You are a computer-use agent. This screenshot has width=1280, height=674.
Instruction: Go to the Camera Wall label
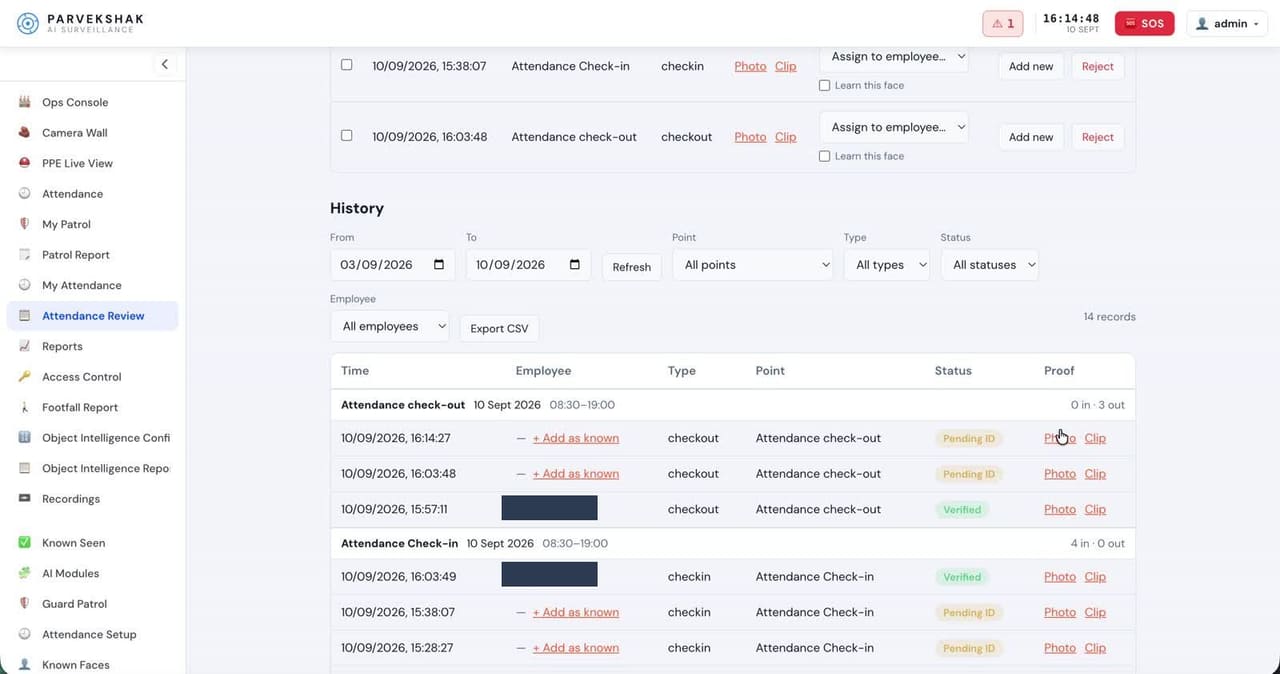tap(75, 133)
